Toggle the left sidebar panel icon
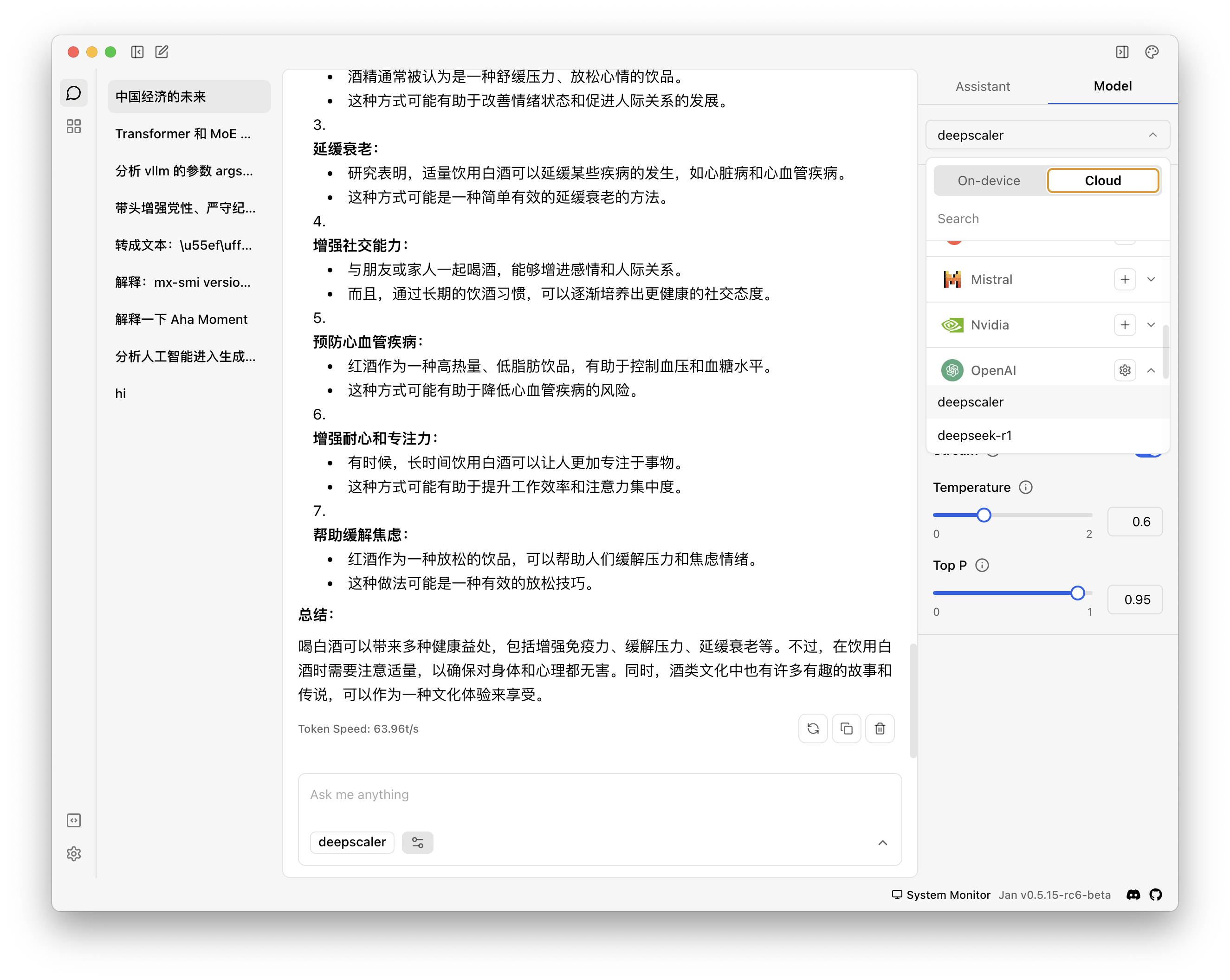 coord(137,52)
